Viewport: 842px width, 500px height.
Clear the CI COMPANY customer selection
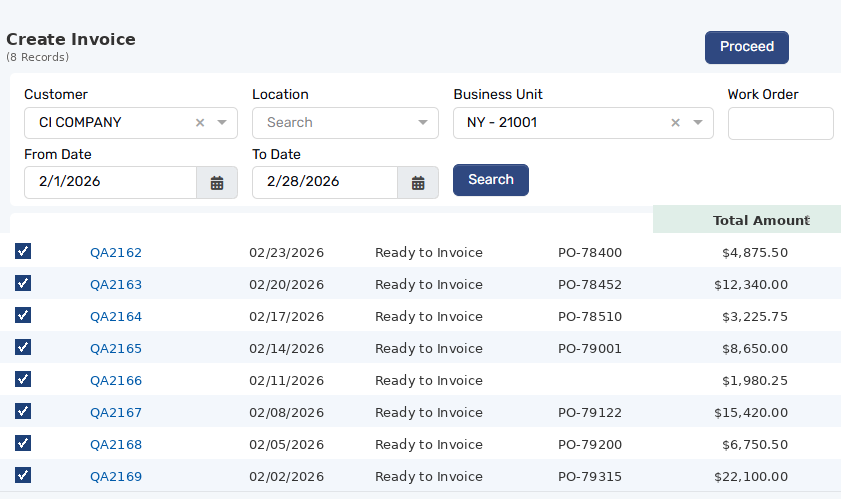(x=200, y=123)
